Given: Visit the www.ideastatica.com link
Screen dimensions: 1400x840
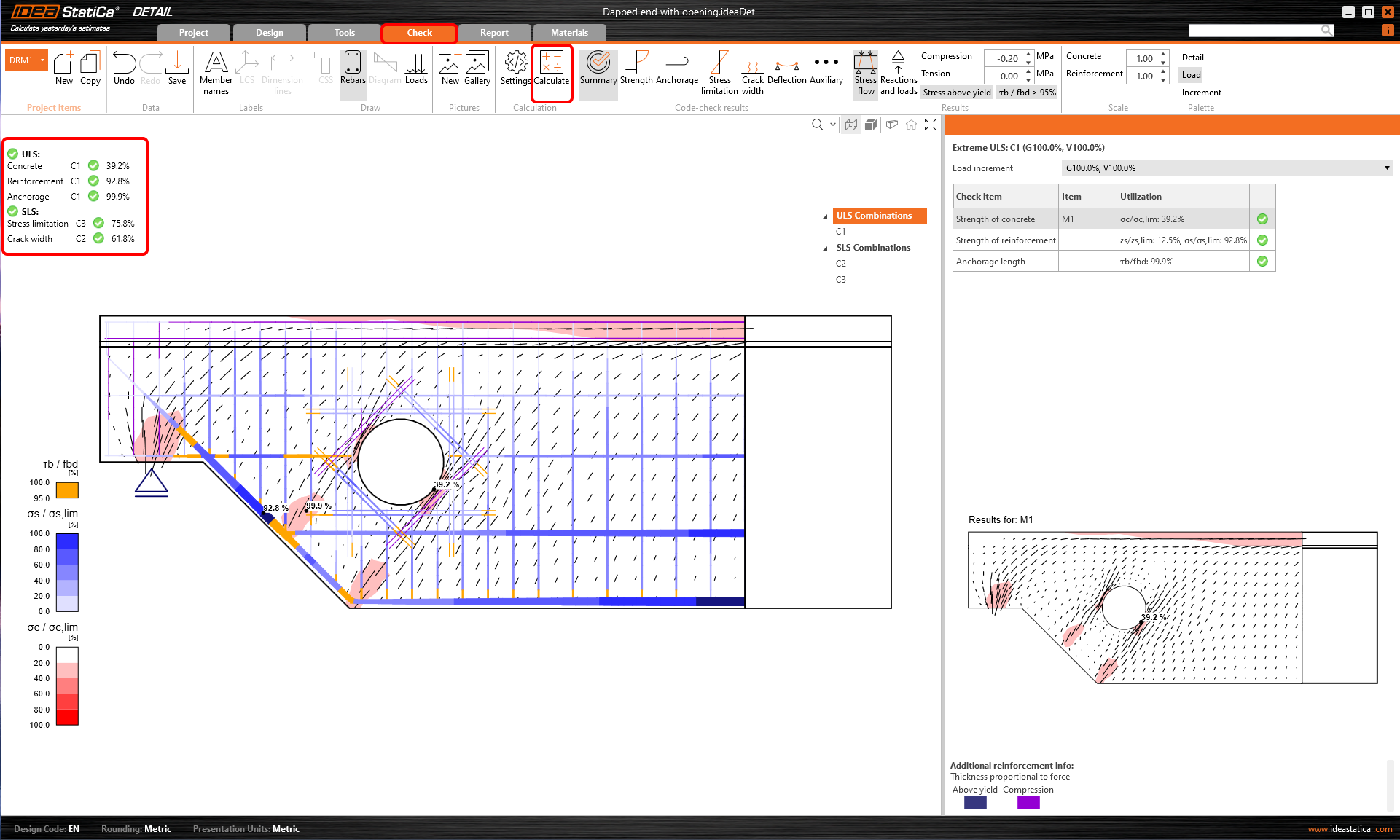Looking at the screenshot, I should 1350,829.
